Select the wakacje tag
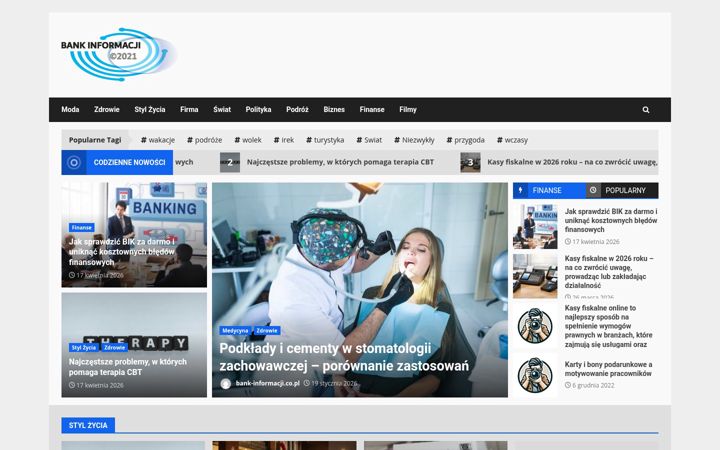 [158, 140]
